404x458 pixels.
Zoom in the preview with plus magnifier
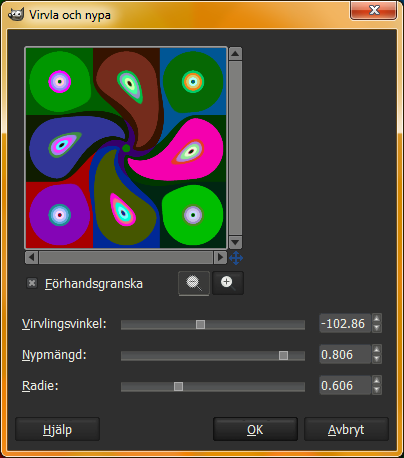tap(228, 283)
